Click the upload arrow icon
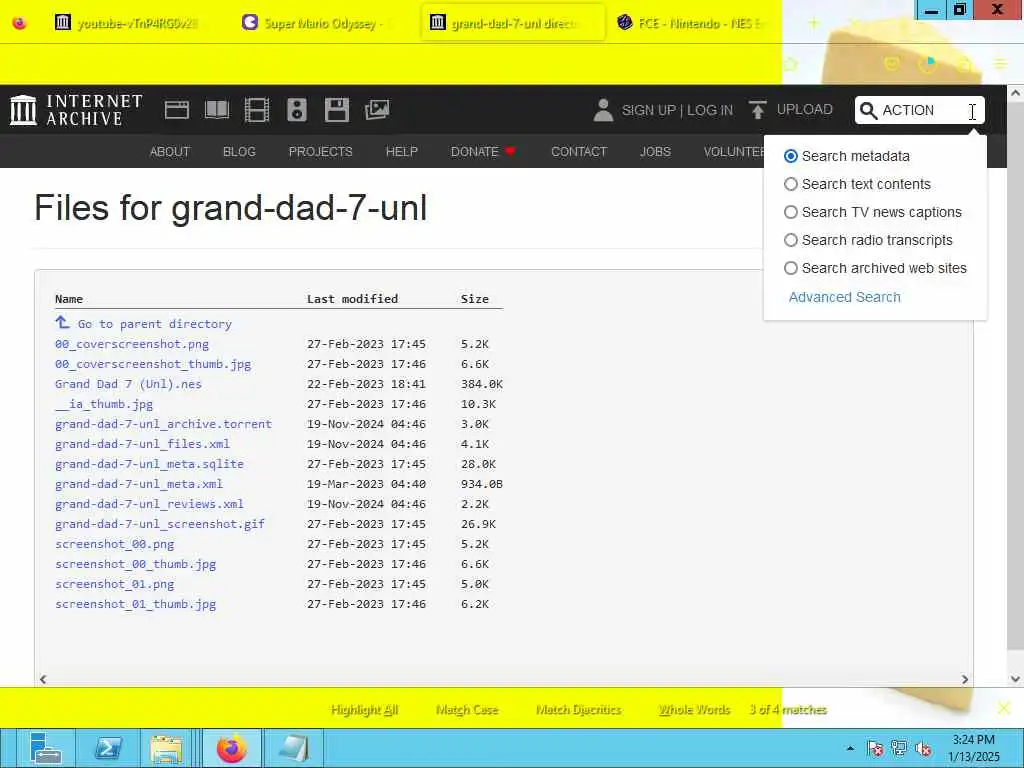Screen dimensions: 1024x768 [758, 110]
